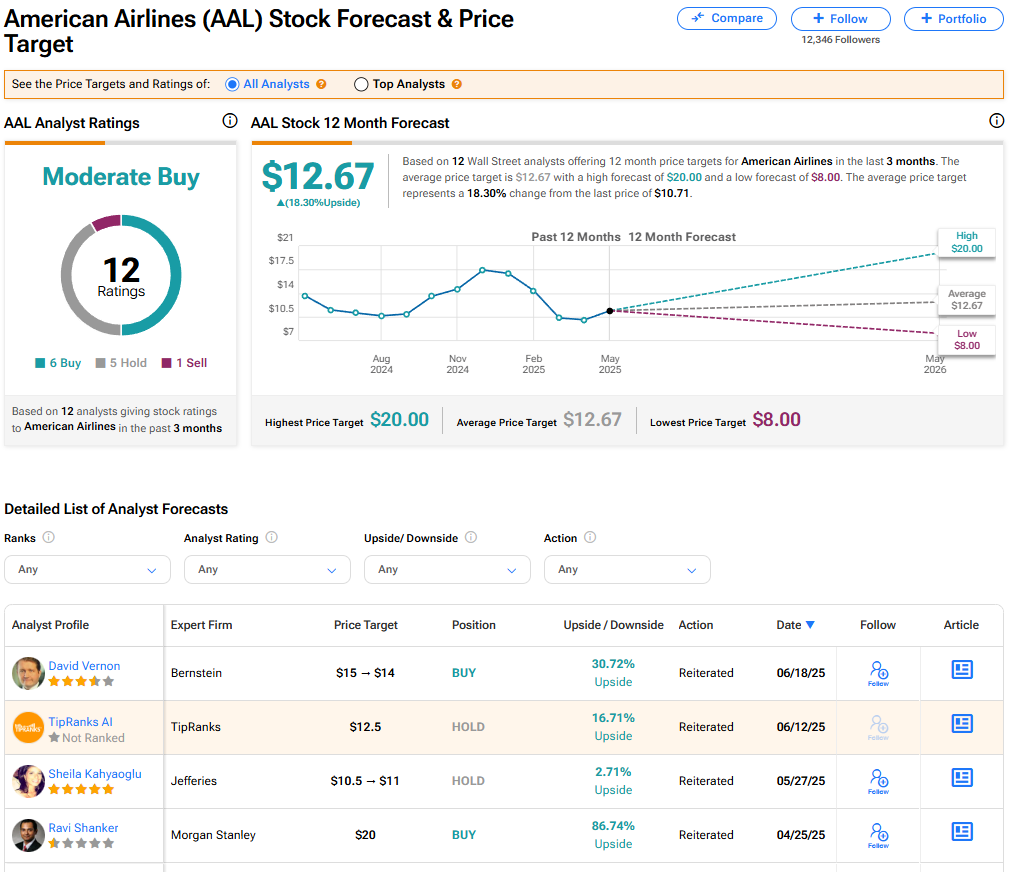Image resolution: width=1019 pixels, height=872 pixels.
Task: Click the current price black chart marker
Action: click(610, 311)
